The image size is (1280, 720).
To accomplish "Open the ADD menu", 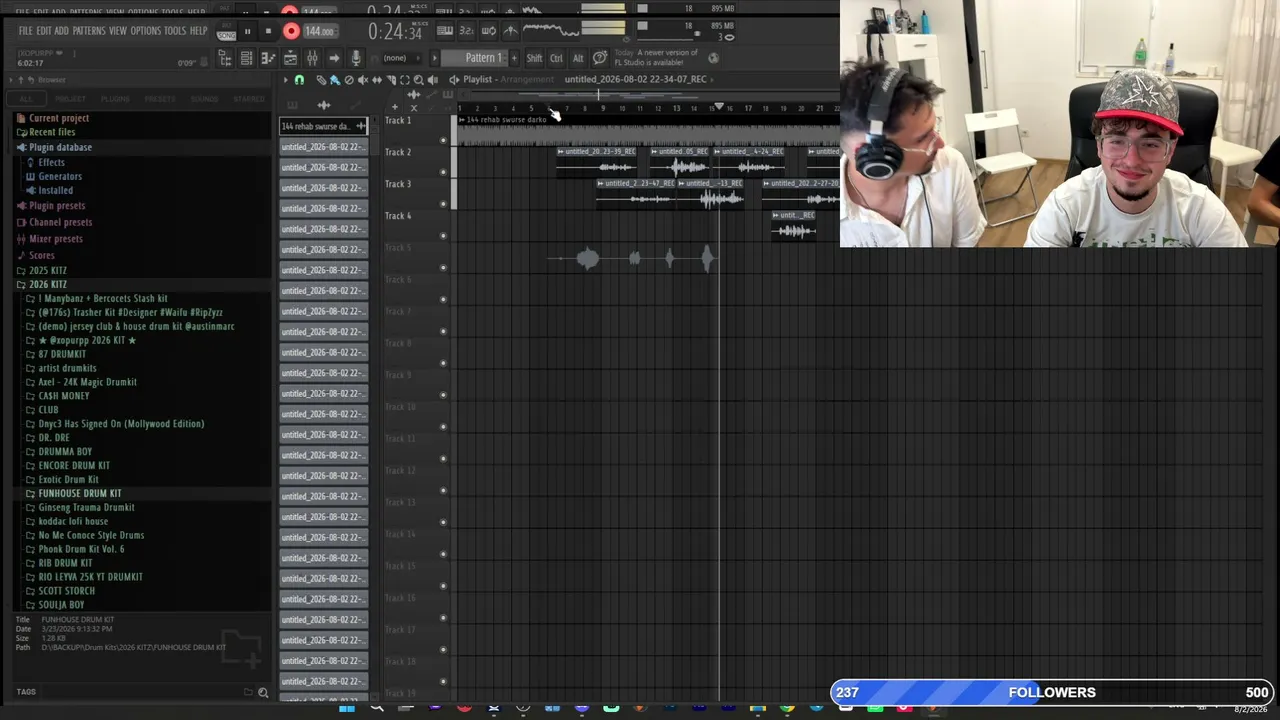I will 62,31.
